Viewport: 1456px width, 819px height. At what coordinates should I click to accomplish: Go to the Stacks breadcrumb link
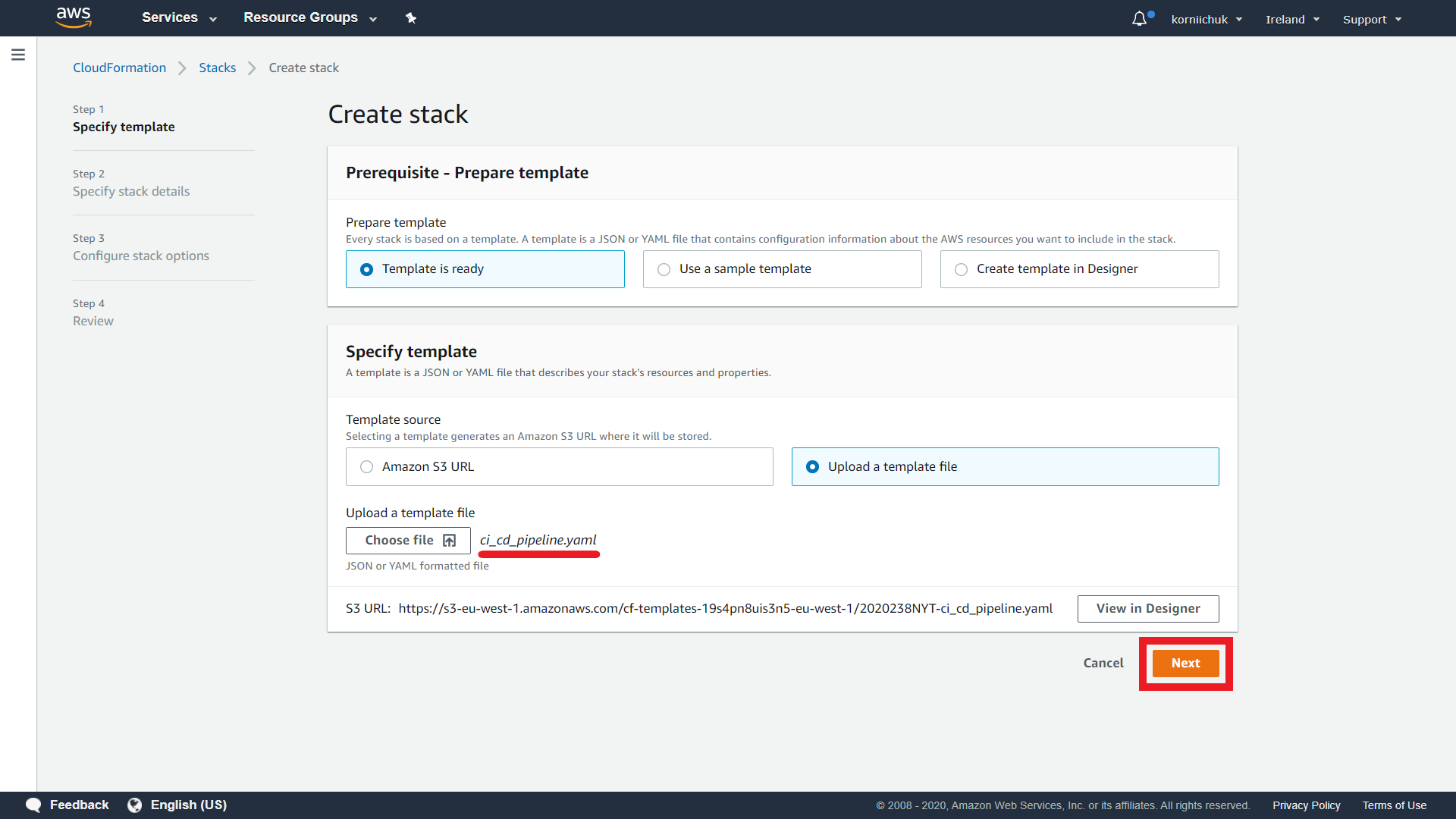click(x=217, y=68)
